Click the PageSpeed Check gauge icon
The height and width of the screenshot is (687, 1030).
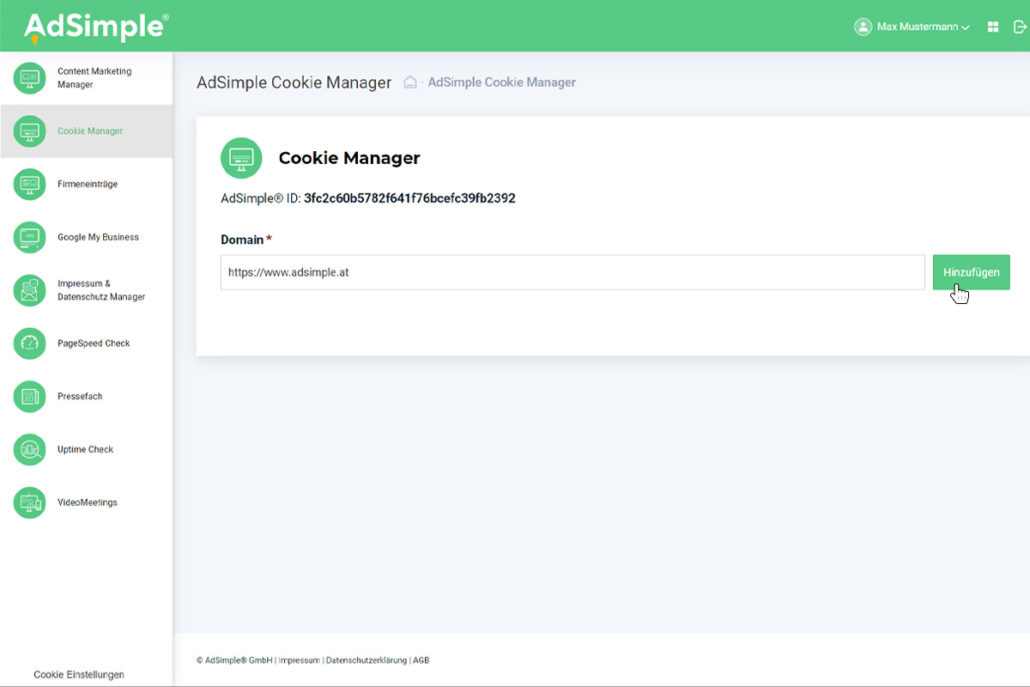click(30, 343)
